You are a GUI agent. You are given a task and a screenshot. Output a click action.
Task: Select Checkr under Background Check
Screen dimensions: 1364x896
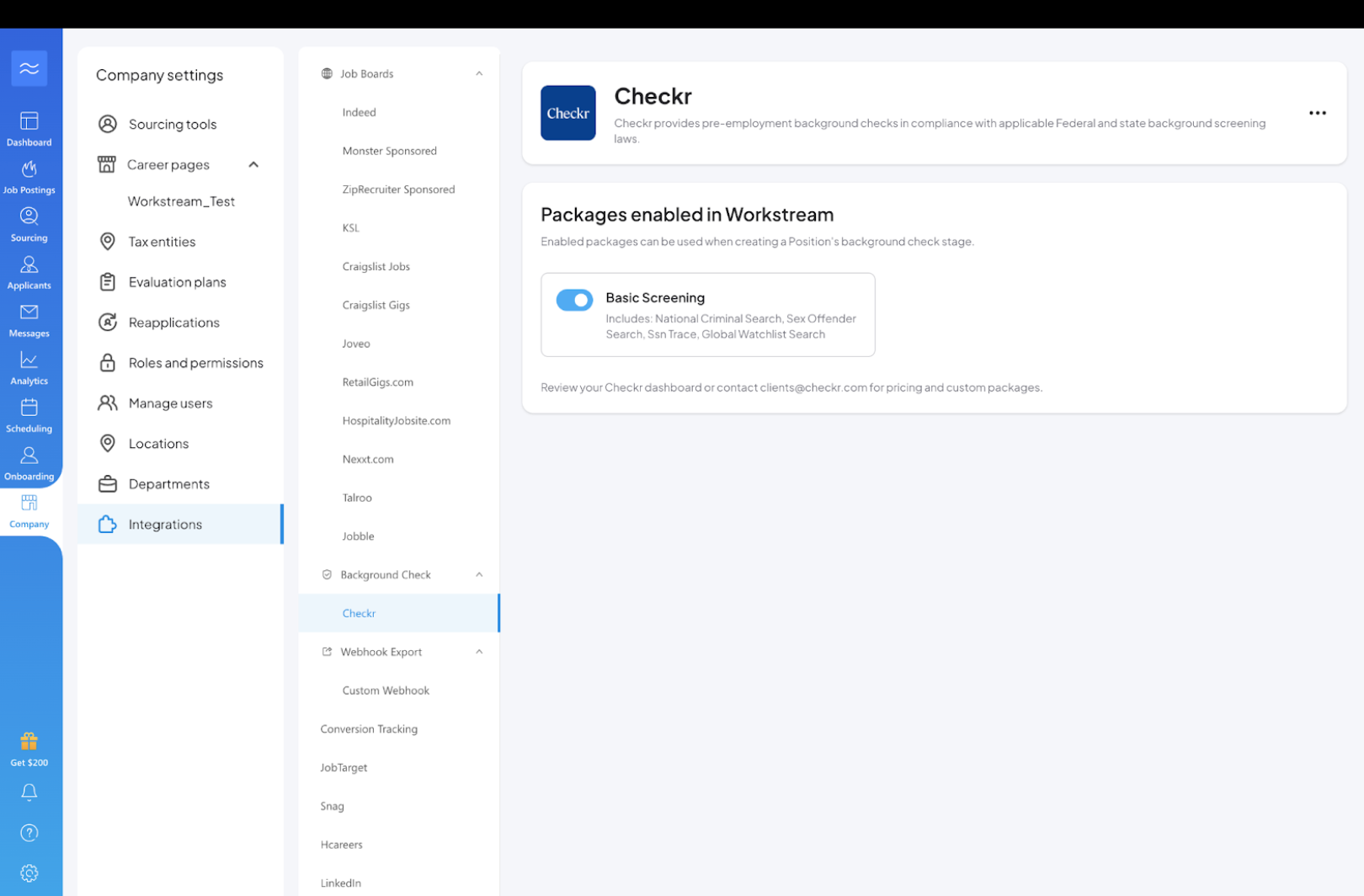pyautogui.click(x=399, y=613)
